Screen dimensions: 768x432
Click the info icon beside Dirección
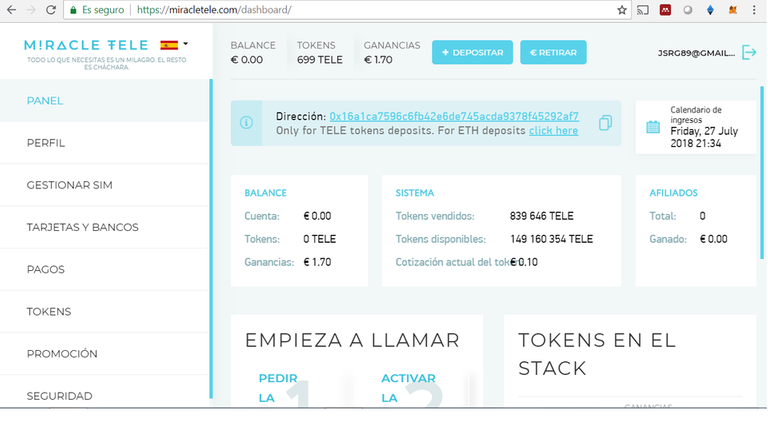click(x=246, y=122)
